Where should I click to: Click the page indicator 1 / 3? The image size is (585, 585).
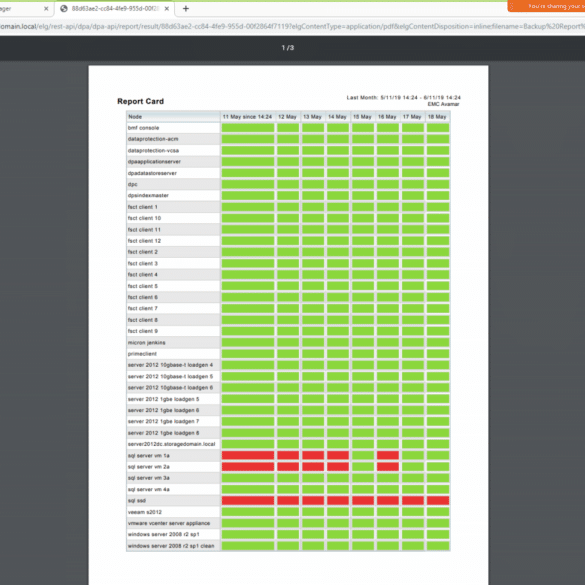click(x=288, y=48)
